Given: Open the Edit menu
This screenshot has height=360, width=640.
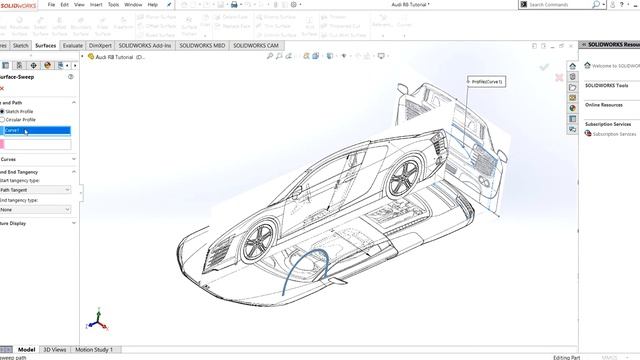Looking at the screenshot, I should (x=64, y=5).
